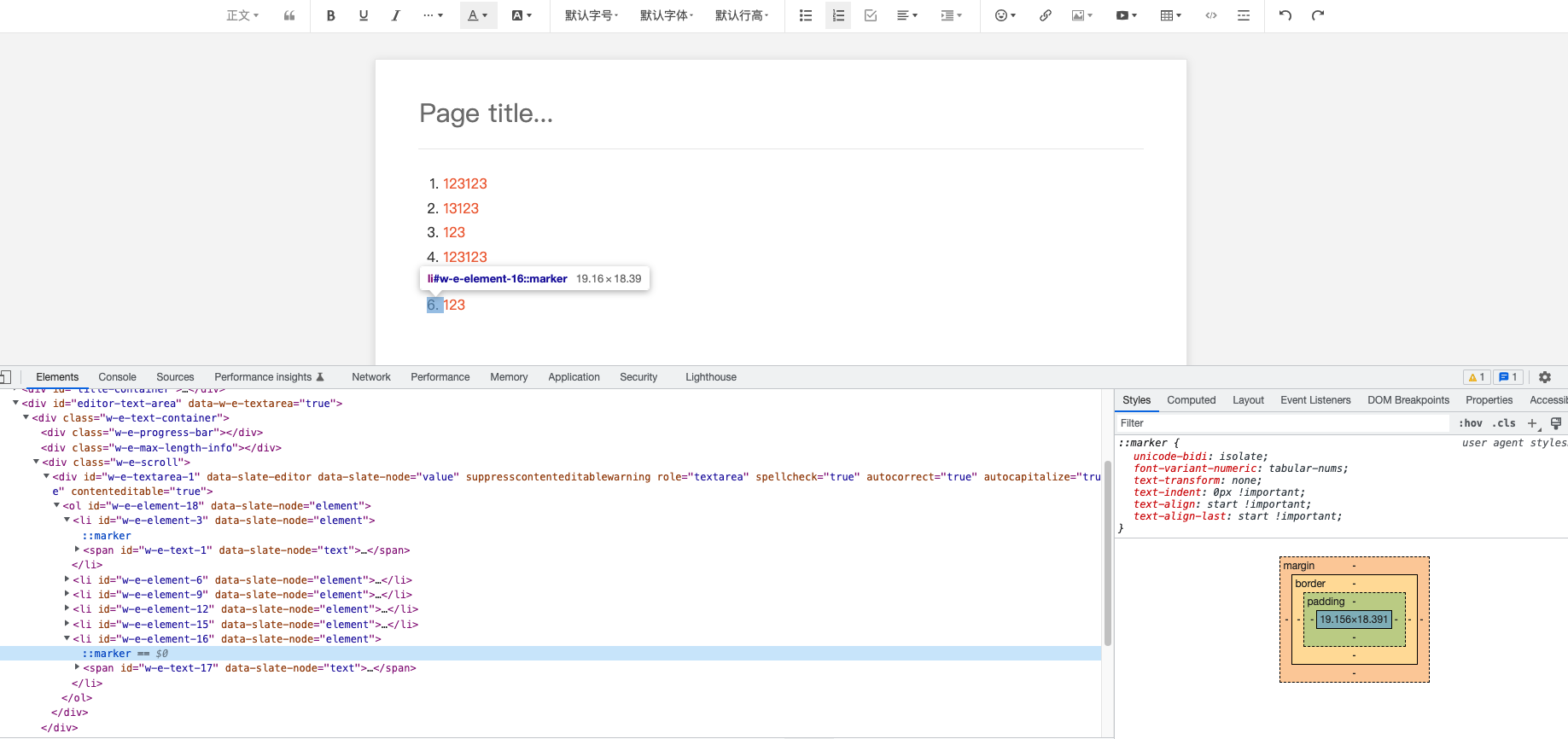Toggle underline formatting
The height and width of the screenshot is (739, 1568).
(364, 15)
